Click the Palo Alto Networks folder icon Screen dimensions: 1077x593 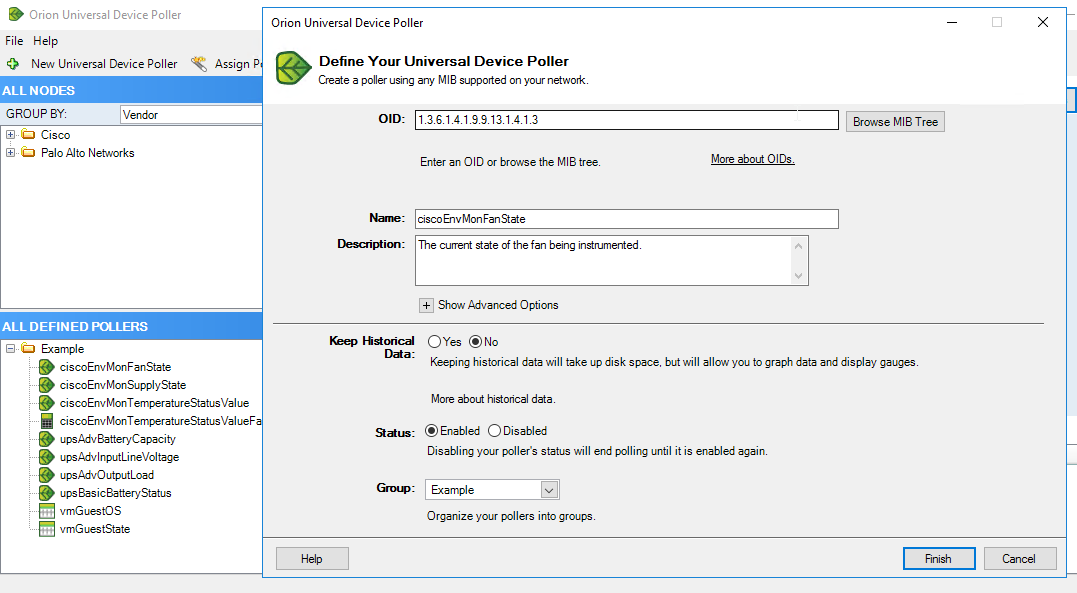[28, 153]
